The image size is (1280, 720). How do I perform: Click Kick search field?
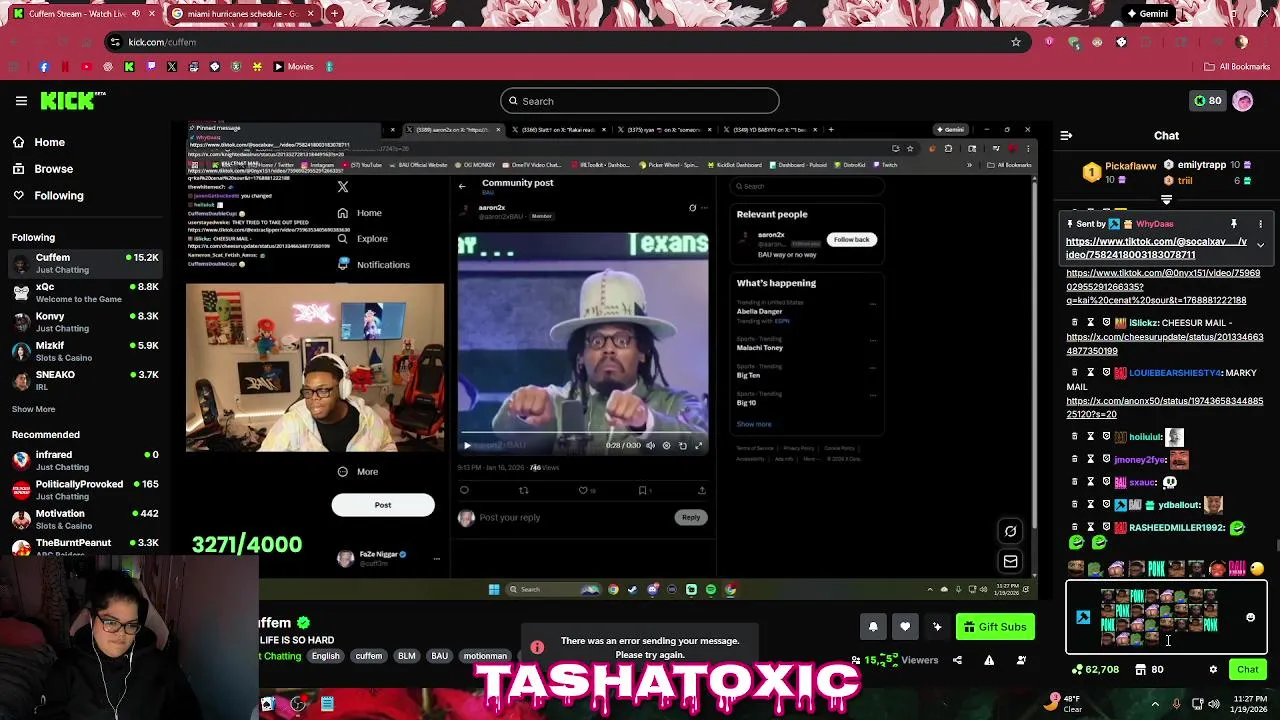coord(639,101)
